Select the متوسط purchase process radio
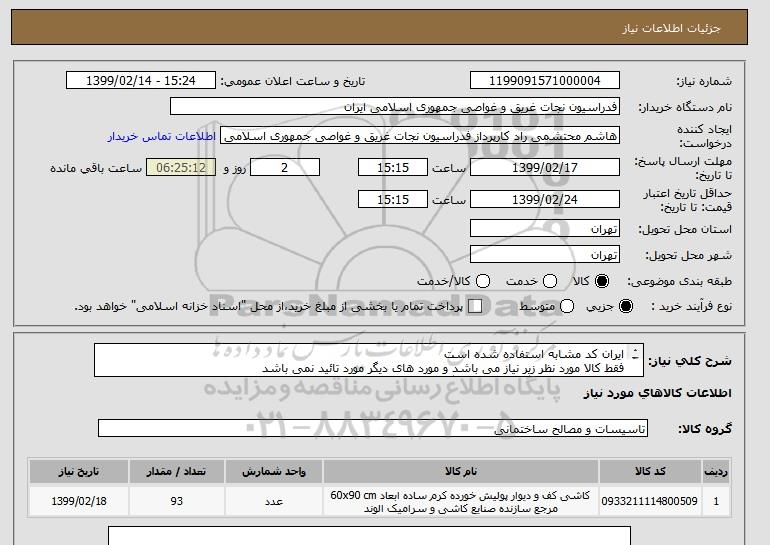This screenshot has width=770, height=545. 567,306
